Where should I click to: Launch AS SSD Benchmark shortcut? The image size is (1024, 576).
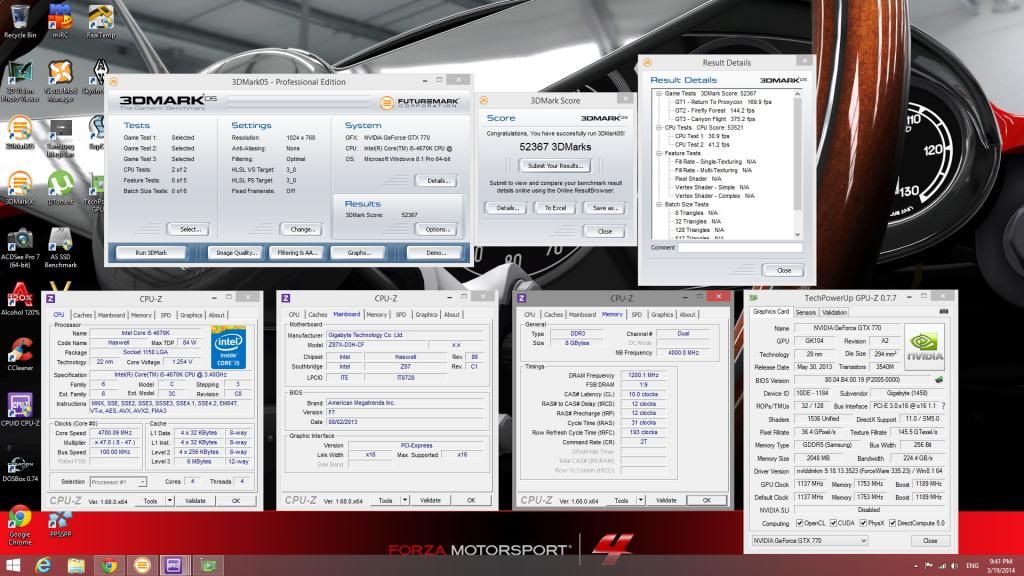point(60,248)
